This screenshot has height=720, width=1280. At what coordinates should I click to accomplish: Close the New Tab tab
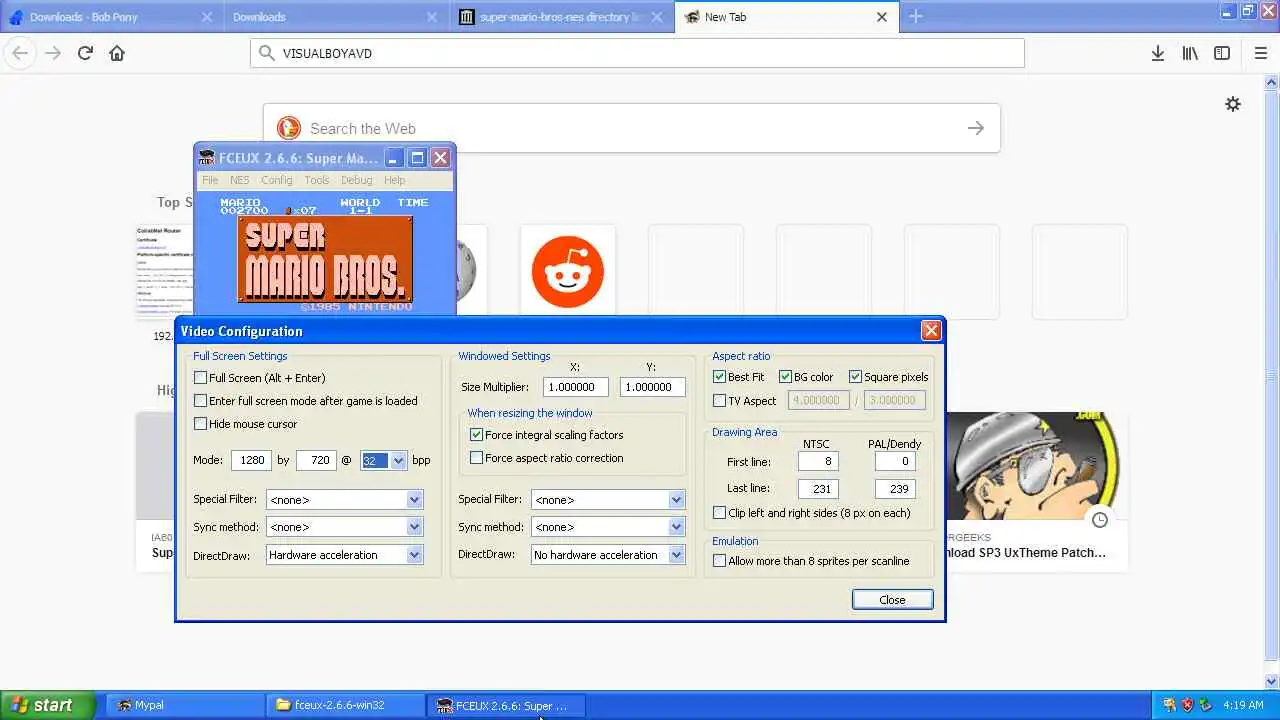[x=882, y=17]
